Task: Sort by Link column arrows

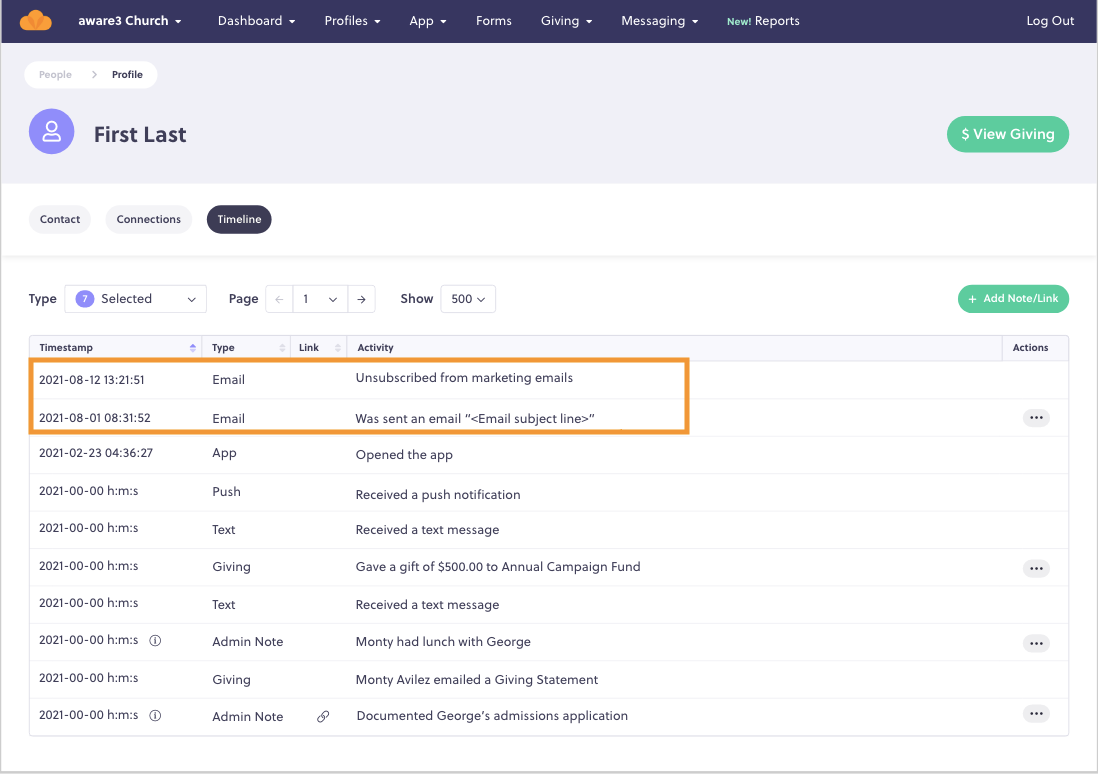Action: coord(338,348)
